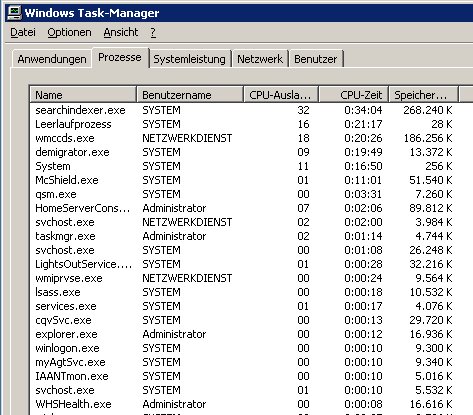Image resolution: width=473 pixels, height=415 pixels.
Task: Sort by the CPU-Ausla... column header
Action: [281, 95]
